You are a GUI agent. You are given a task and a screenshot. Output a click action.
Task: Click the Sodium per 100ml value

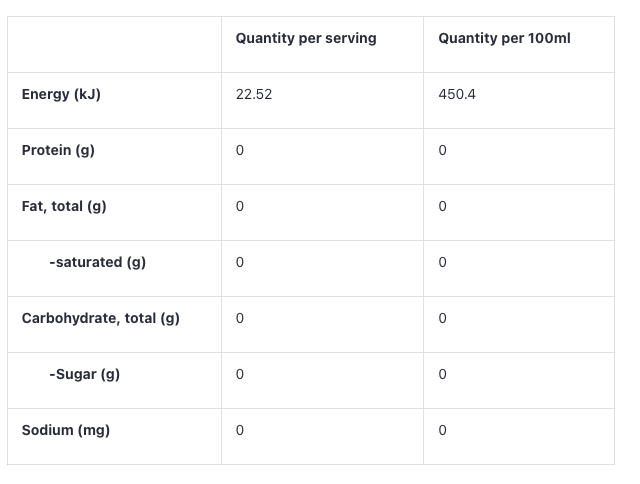click(x=442, y=431)
